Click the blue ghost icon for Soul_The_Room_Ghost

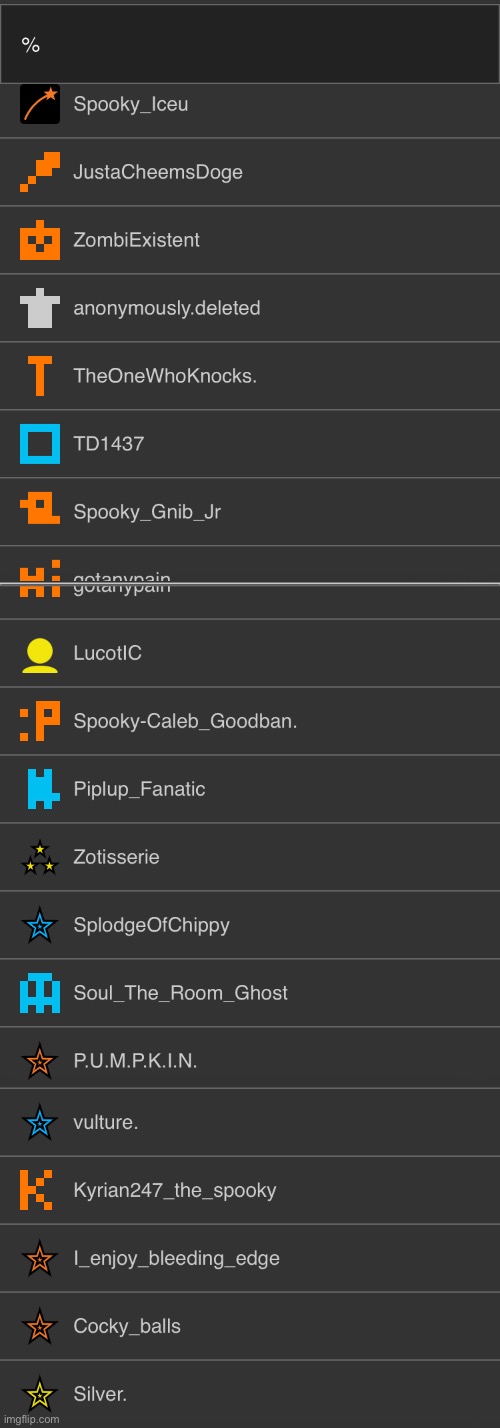click(x=40, y=993)
